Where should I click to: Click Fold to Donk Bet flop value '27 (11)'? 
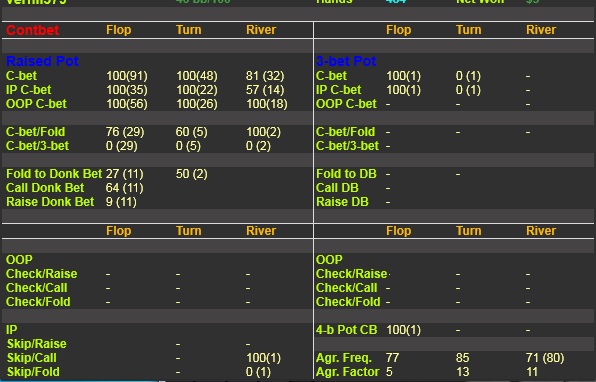click(125, 174)
